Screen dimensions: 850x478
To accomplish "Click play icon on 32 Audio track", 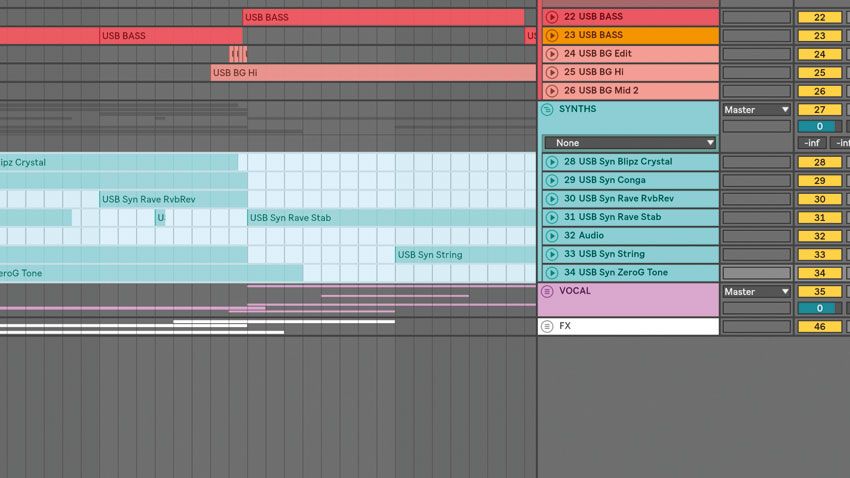I will [551, 236].
